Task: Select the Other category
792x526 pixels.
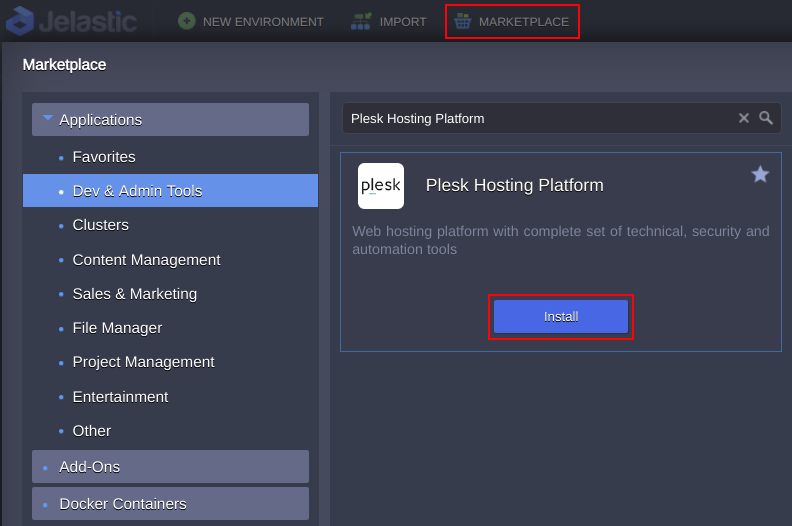Action: 170,431
